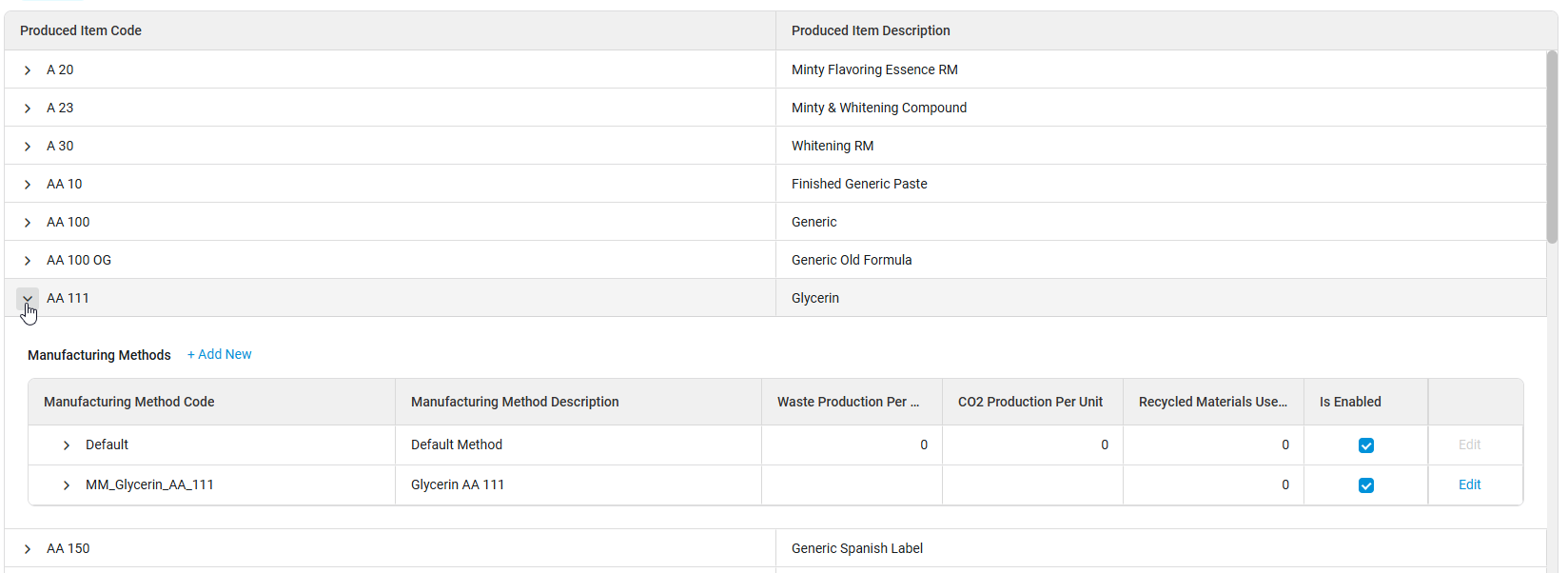
Task: Uncheck Is Enabled for Default method
Action: click(1366, 445)
